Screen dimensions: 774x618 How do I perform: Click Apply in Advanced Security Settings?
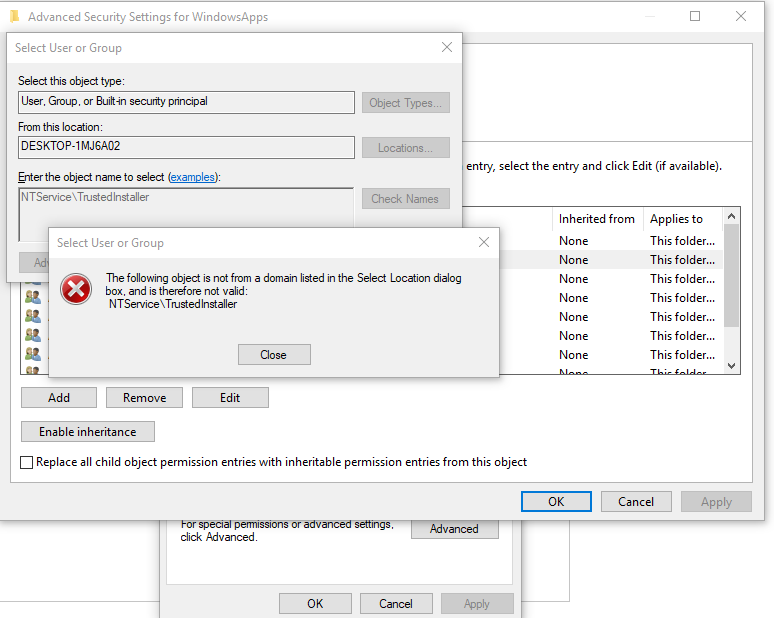pos(716,502)
